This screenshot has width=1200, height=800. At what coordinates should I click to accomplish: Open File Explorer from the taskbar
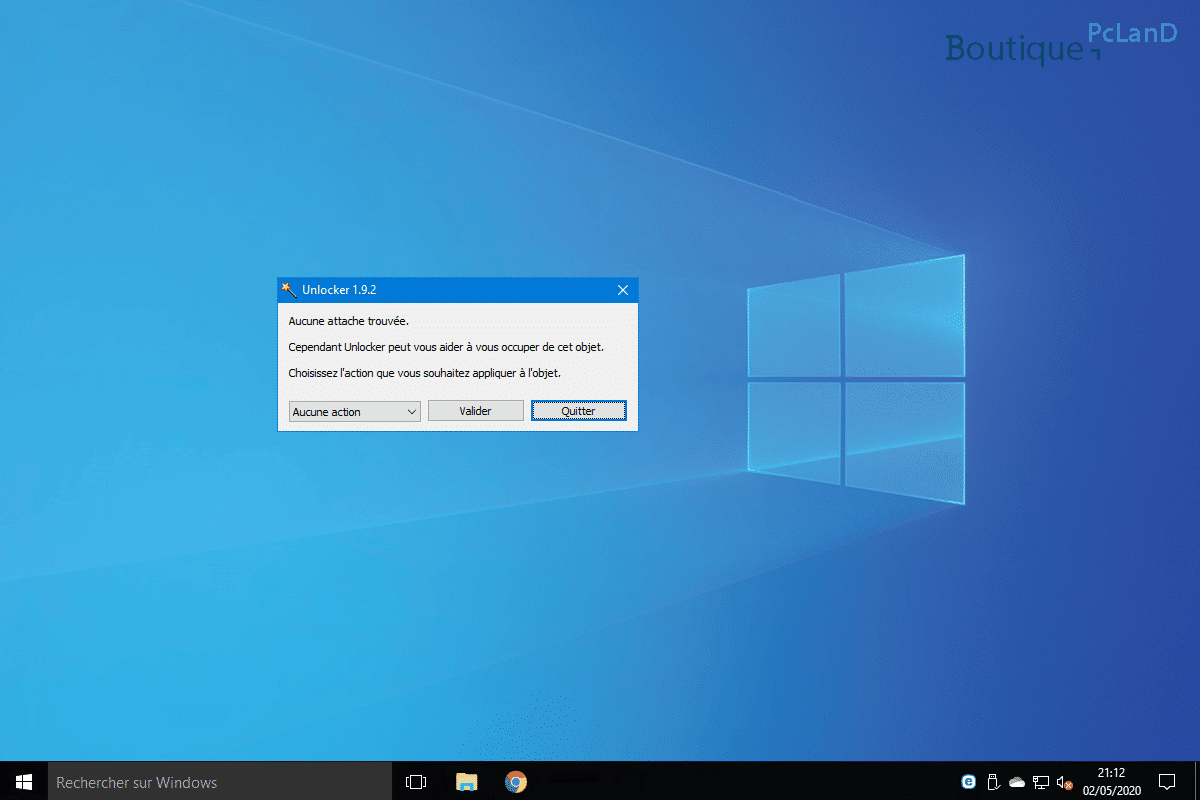pos(466,782)
